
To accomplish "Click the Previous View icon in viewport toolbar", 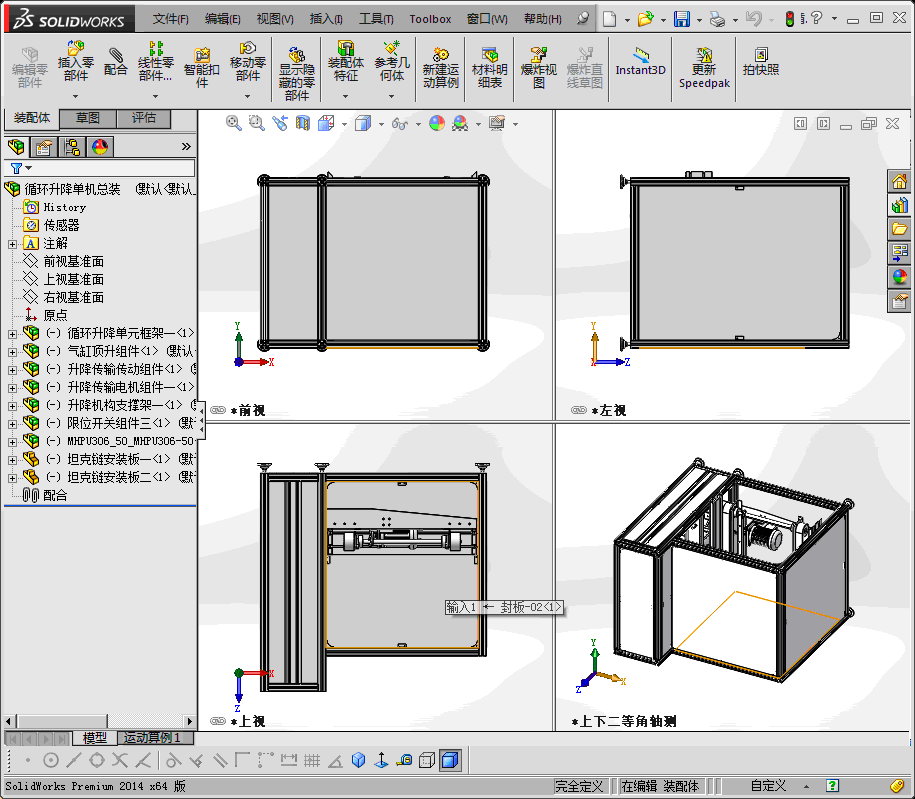I will click(280, 123).
